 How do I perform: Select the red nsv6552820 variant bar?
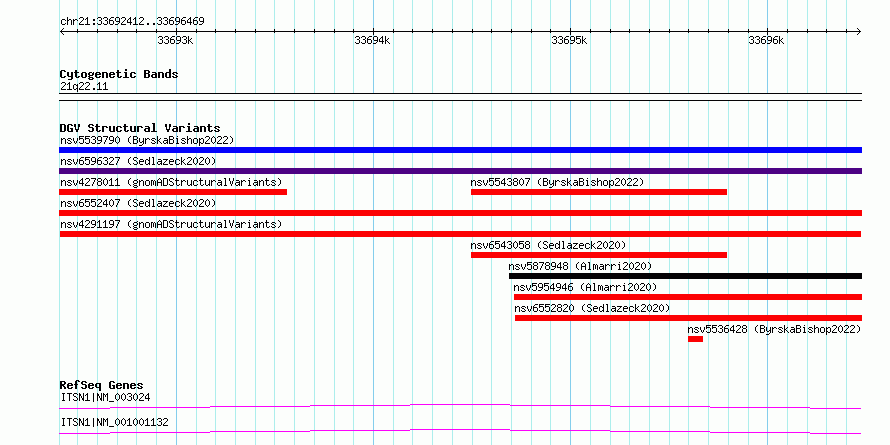click(x=689, y=318)
